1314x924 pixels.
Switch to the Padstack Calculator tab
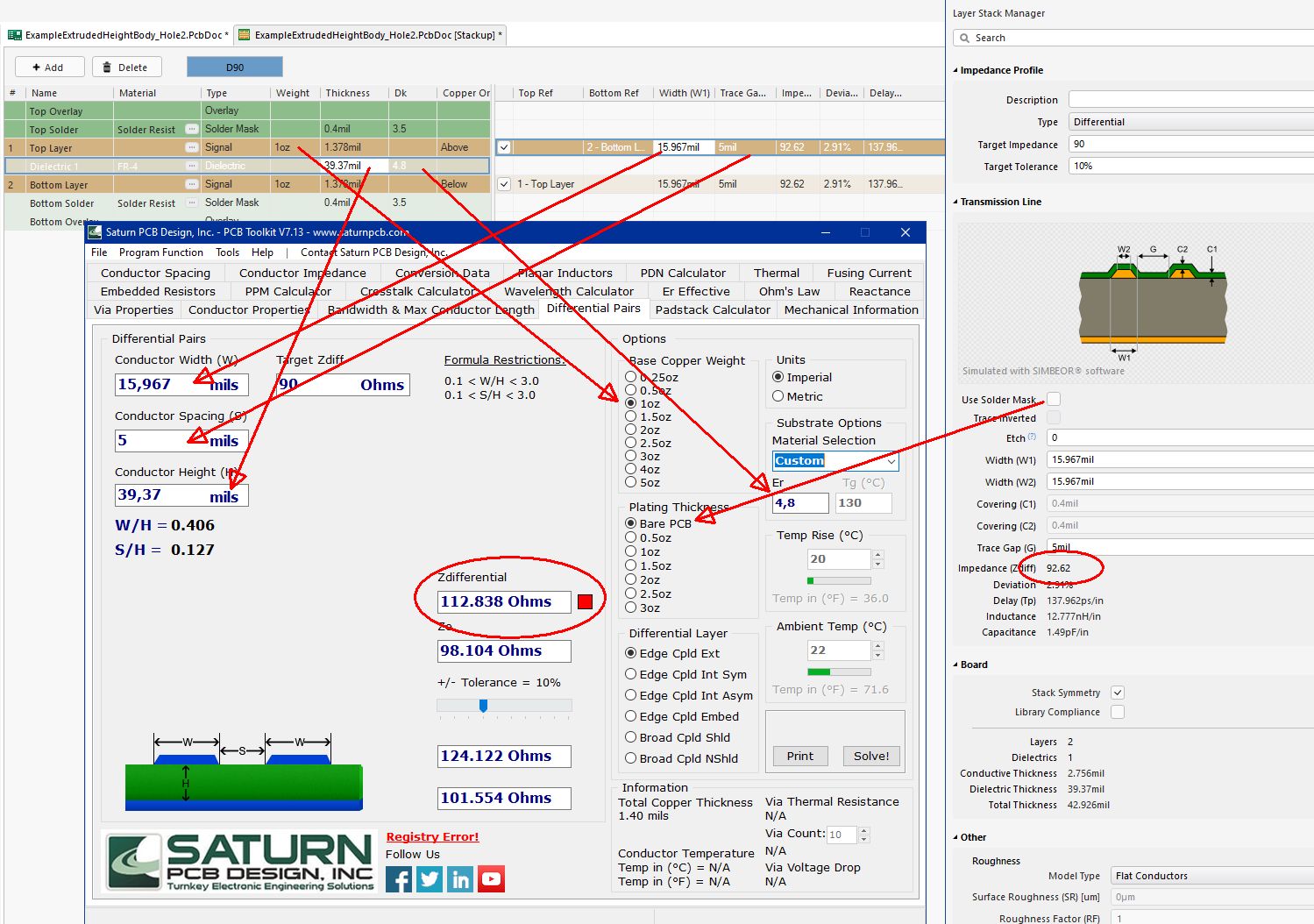pos(713,309)
